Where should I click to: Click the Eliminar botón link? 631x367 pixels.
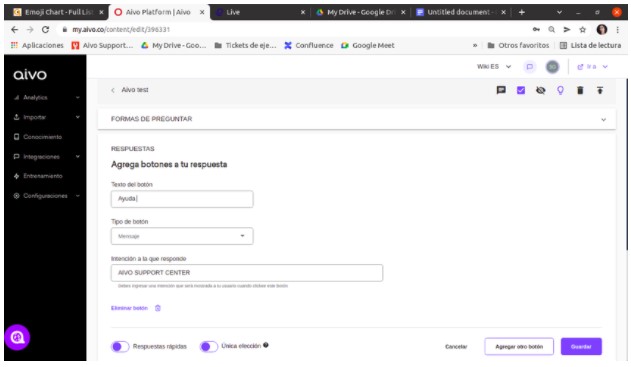129,308
